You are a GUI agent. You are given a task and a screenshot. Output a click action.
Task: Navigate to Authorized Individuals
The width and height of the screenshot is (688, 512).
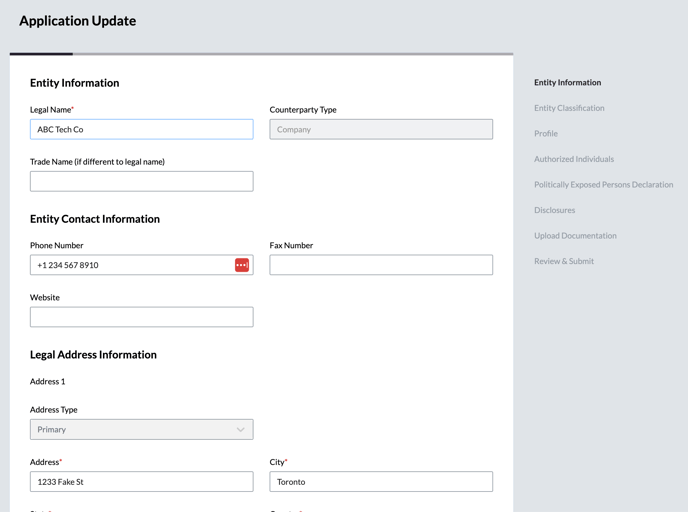pyautogui.click(x=574, y=159)
